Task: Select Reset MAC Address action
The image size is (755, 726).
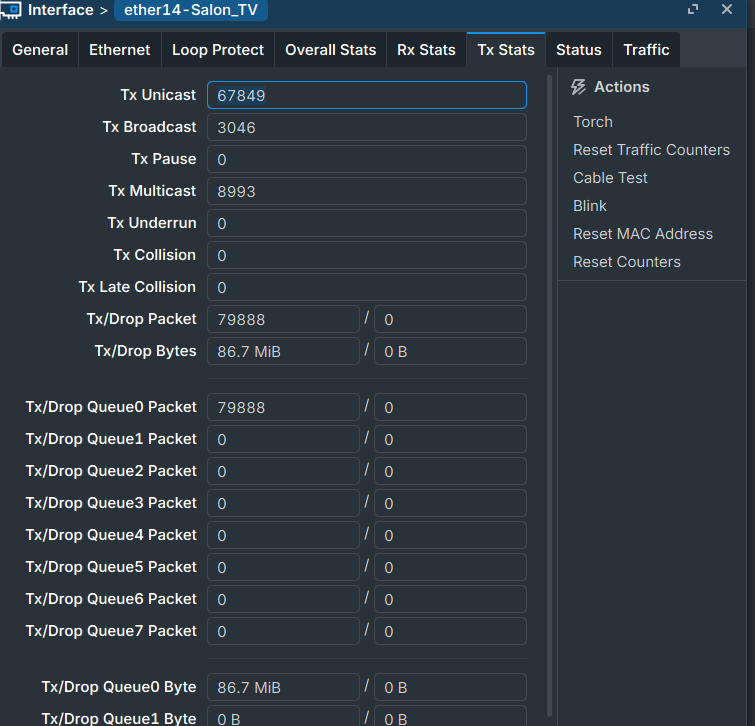Action: click(643, 233)
